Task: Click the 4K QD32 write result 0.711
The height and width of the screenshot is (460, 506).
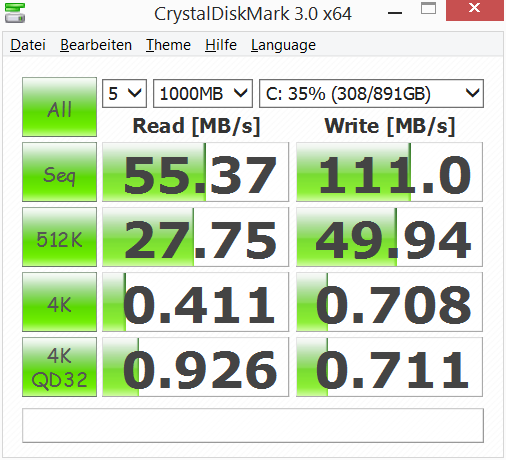Action: [389, 367]
